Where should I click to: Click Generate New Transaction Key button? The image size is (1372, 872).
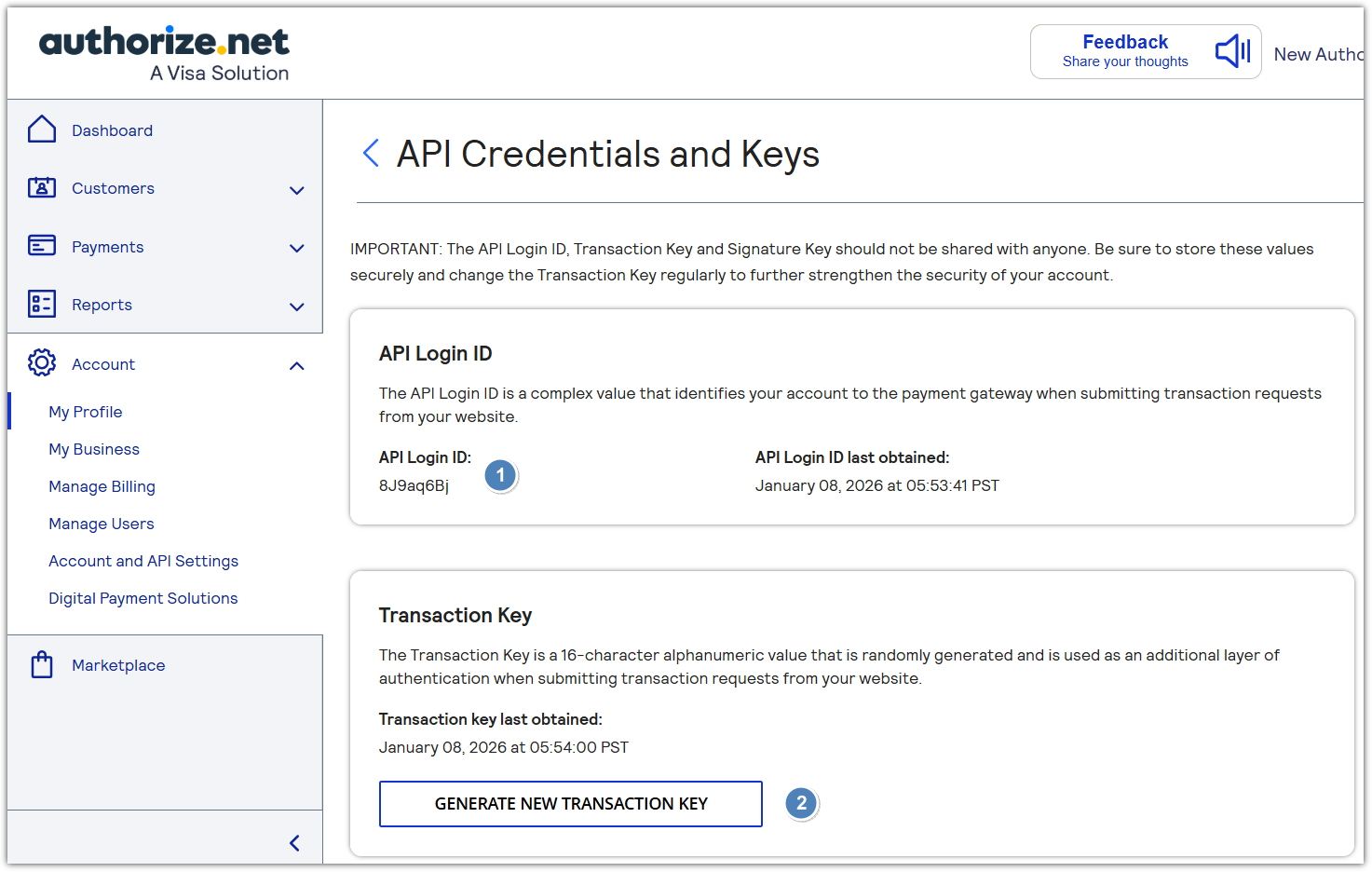point(570,804)
